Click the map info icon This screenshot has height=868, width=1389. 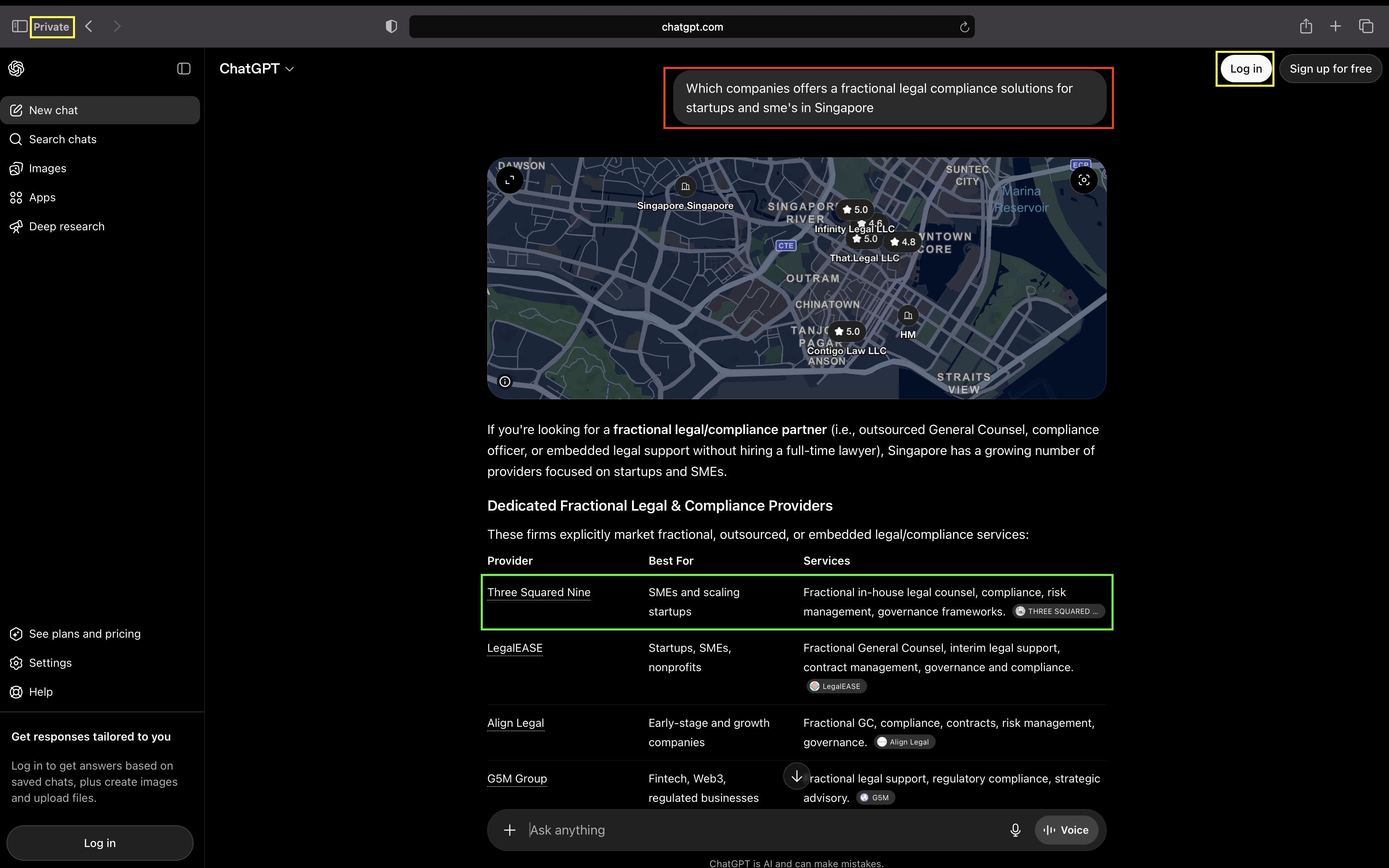coord(505,382)
